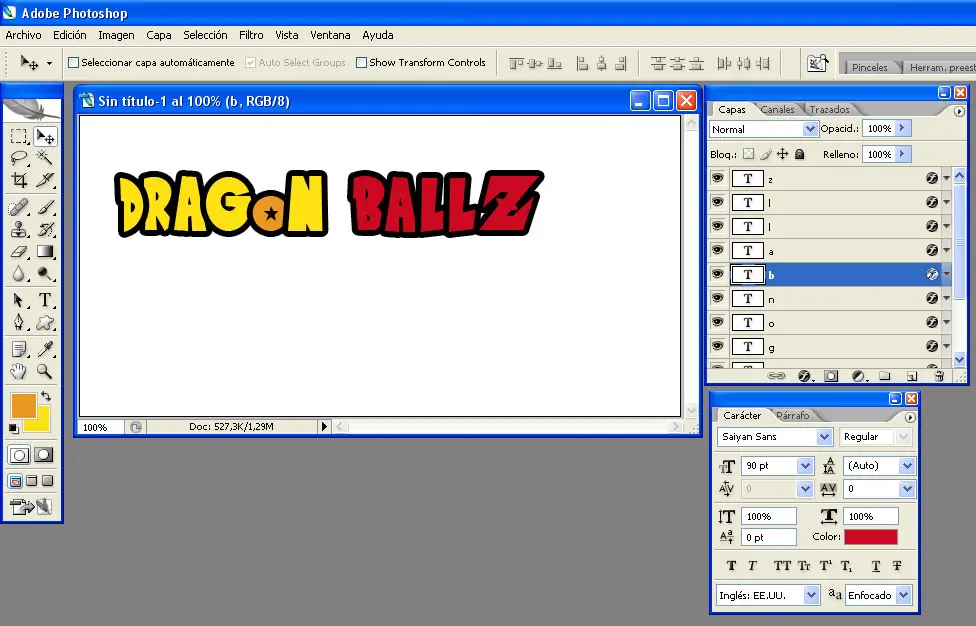
Task: Select the Hand tool
Action: [19, 371]
